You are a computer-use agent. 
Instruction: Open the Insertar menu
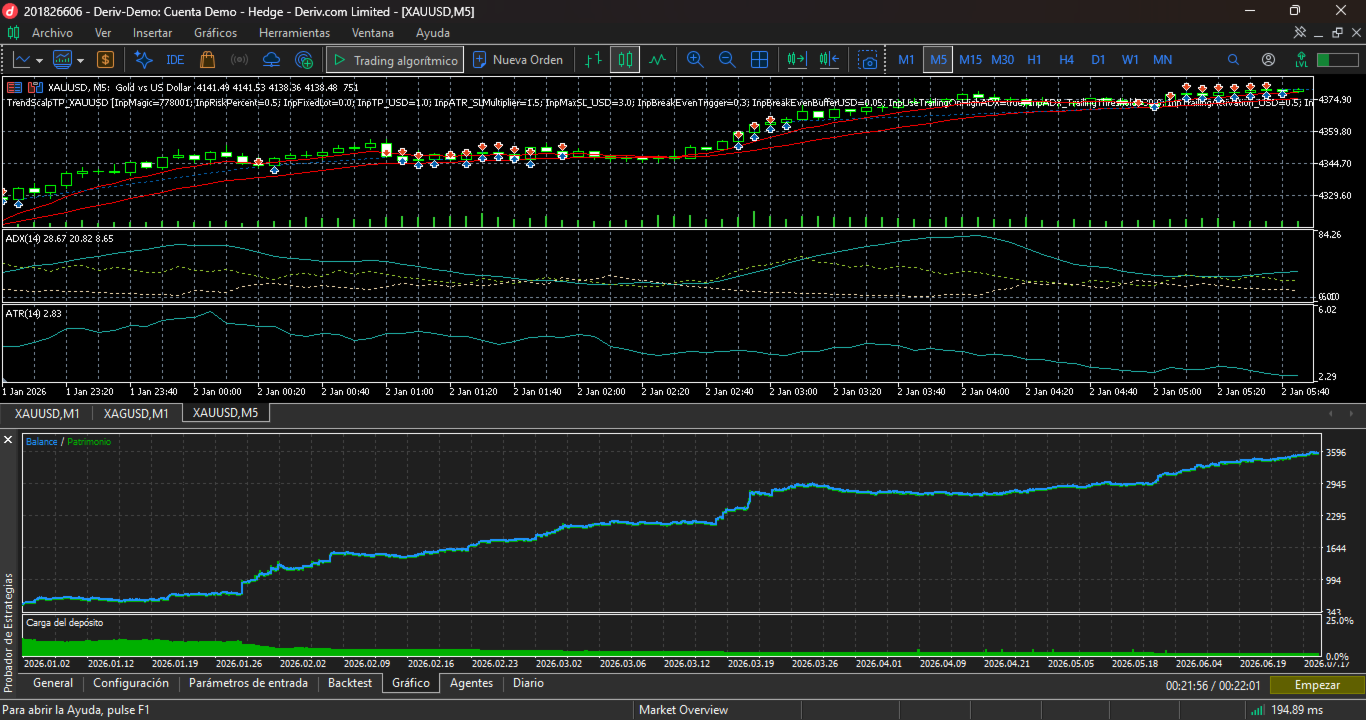(x=152, y=33)
